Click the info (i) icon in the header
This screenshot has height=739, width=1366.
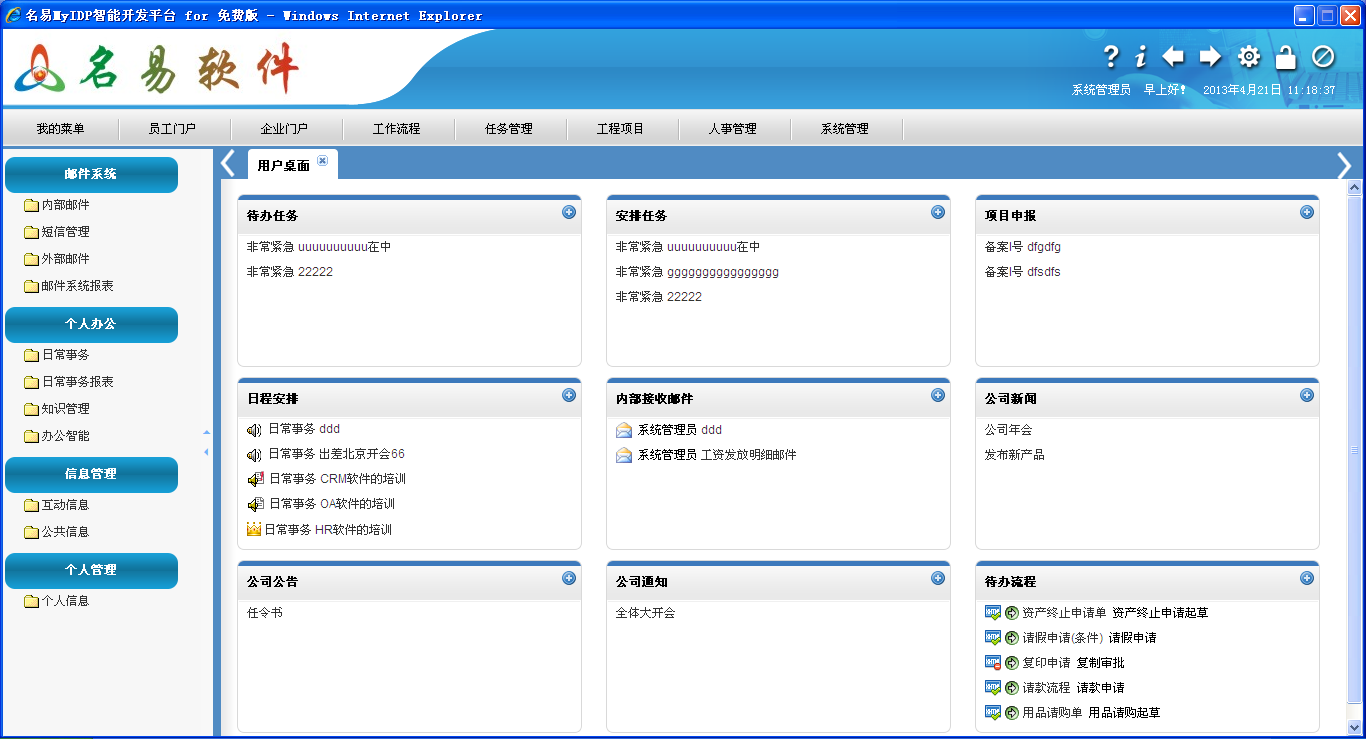1140,58
